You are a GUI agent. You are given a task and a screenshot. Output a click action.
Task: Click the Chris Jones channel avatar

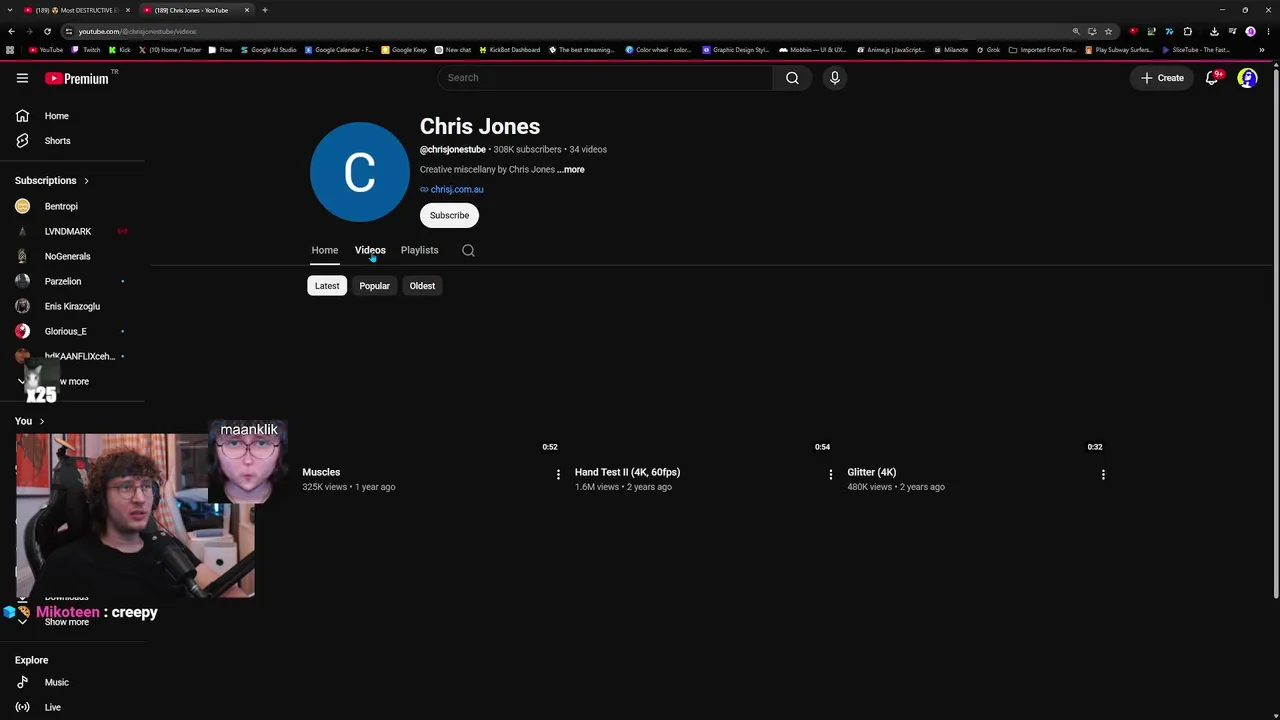(x=360, y=172)
